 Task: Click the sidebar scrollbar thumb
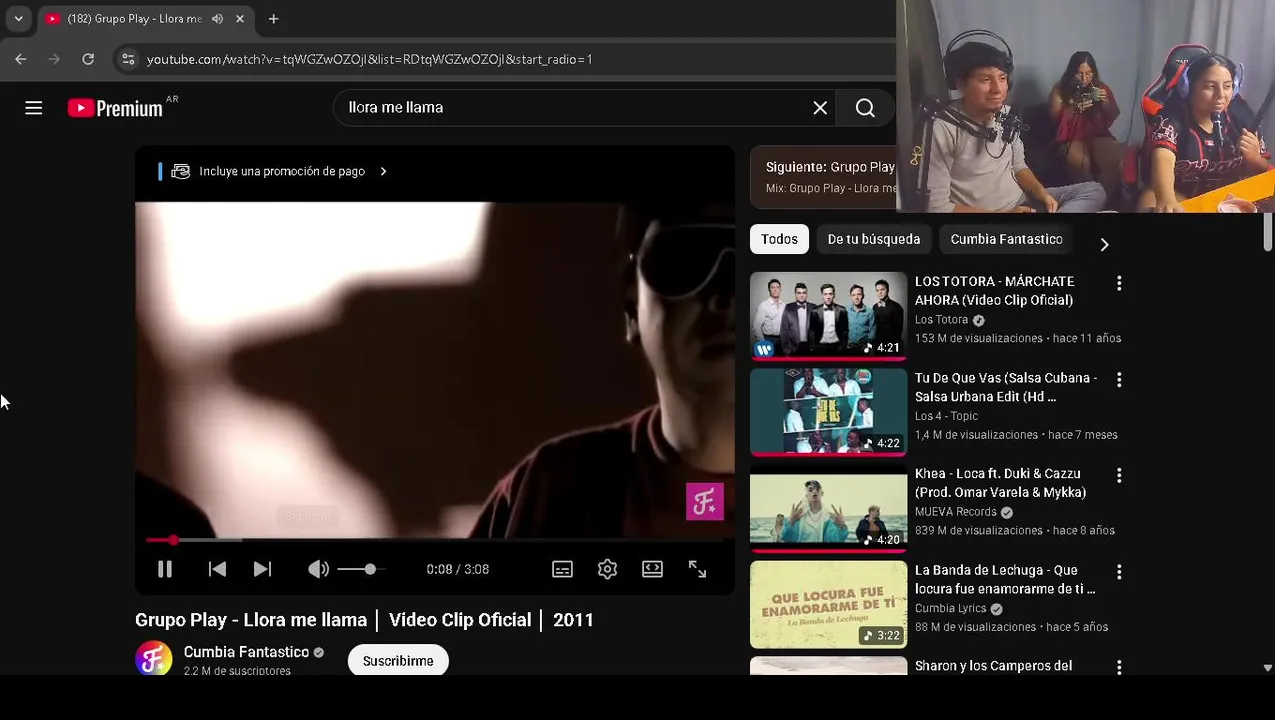pyautogui.click(x=1268, y=232)
